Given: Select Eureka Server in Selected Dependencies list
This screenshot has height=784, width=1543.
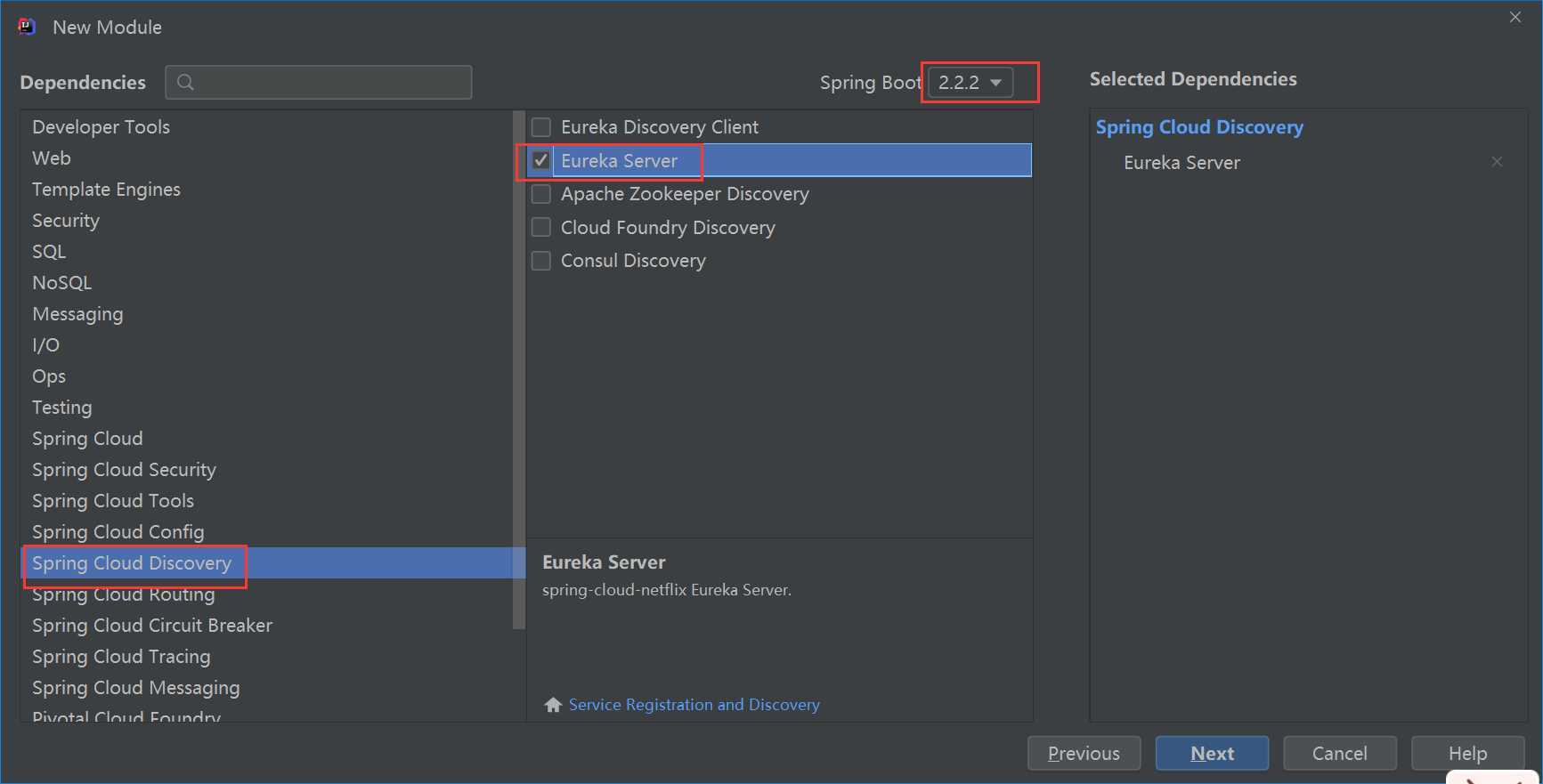Looking at the screenshot, I should point(1182,163).
